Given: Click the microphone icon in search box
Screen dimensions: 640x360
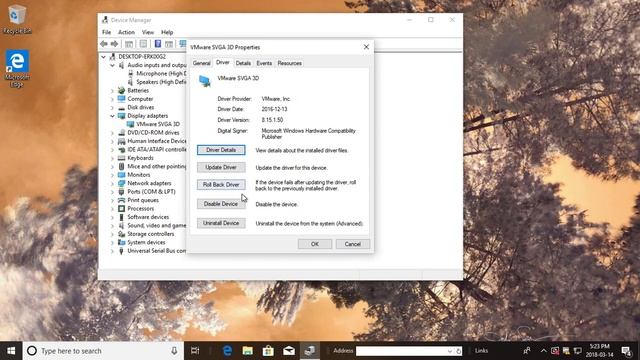Looking at the screenshot, I should [x=174, y=351].
